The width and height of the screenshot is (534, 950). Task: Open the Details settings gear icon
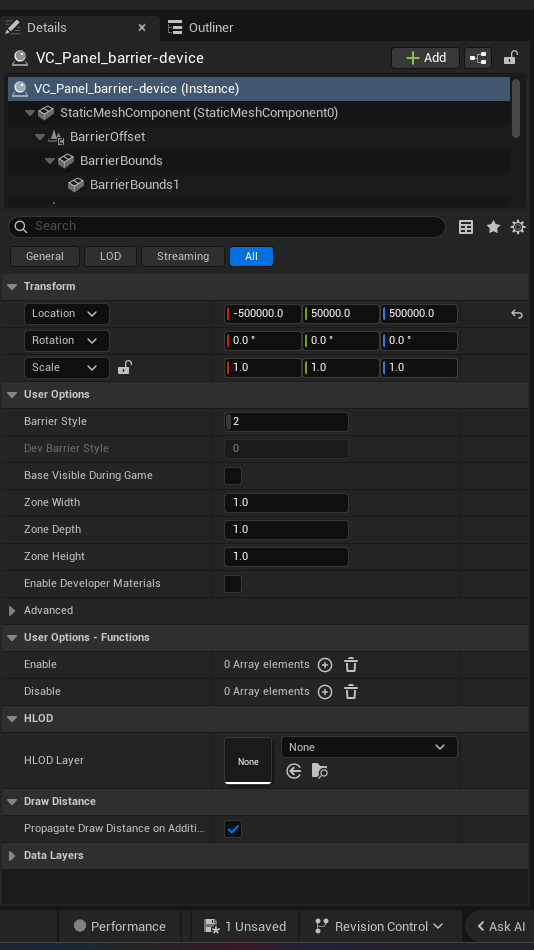(x=518, y=227)
